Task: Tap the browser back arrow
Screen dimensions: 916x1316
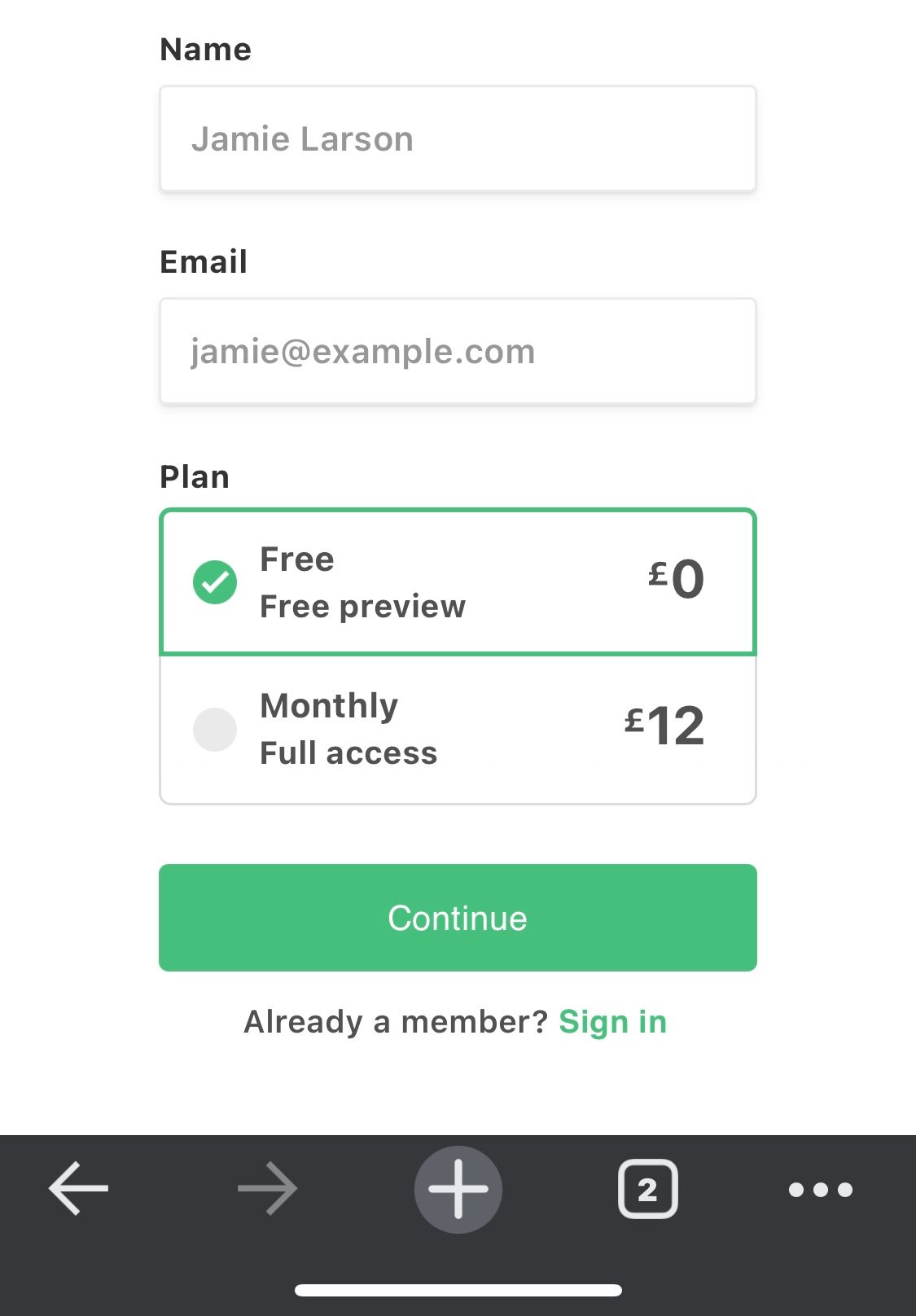Action: point(78,1189)
